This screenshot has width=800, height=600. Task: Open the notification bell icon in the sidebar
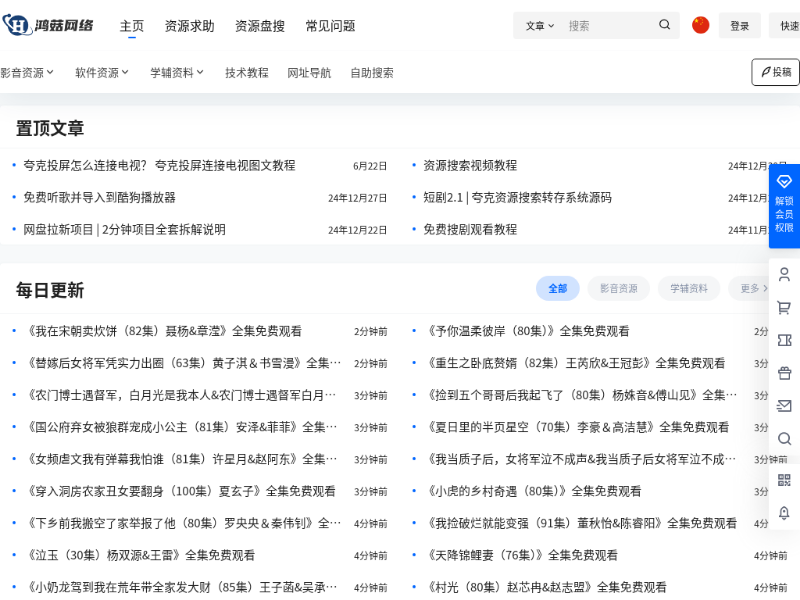click(784, 512)
